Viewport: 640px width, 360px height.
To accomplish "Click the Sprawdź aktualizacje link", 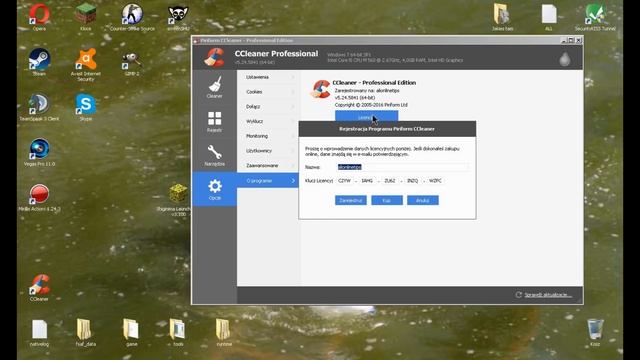I will (x=548, y=295).
